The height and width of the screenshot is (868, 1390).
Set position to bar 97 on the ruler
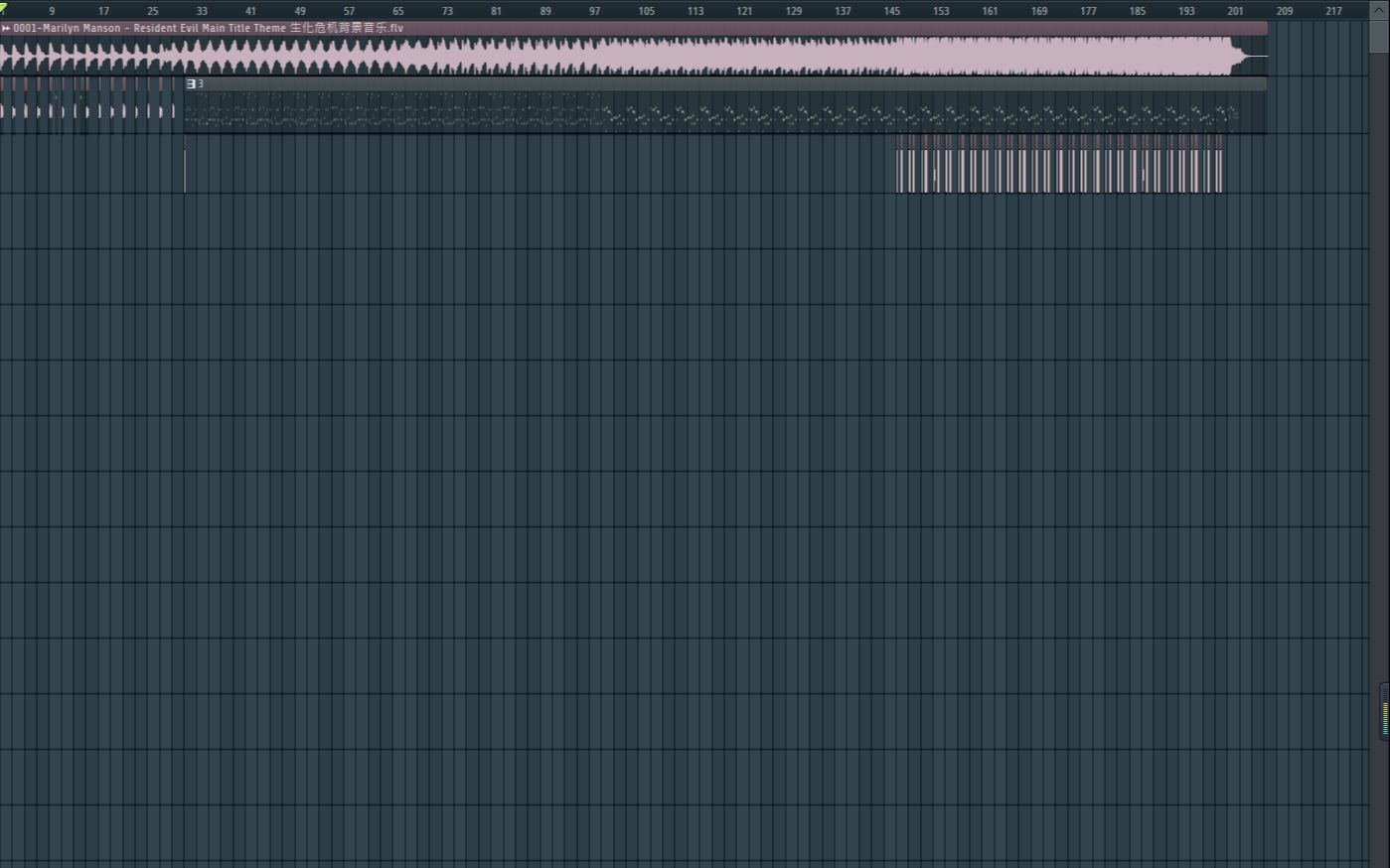coord(595,11)
